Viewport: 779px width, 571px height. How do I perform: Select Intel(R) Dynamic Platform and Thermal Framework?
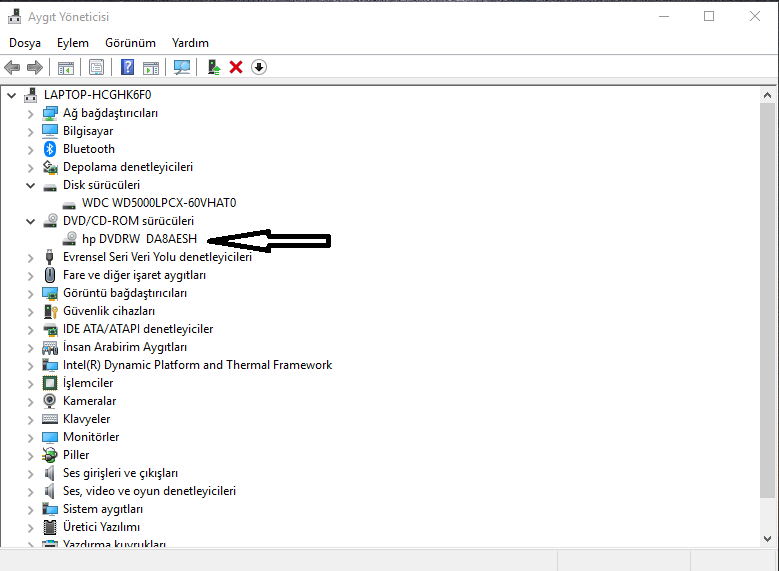197,365
